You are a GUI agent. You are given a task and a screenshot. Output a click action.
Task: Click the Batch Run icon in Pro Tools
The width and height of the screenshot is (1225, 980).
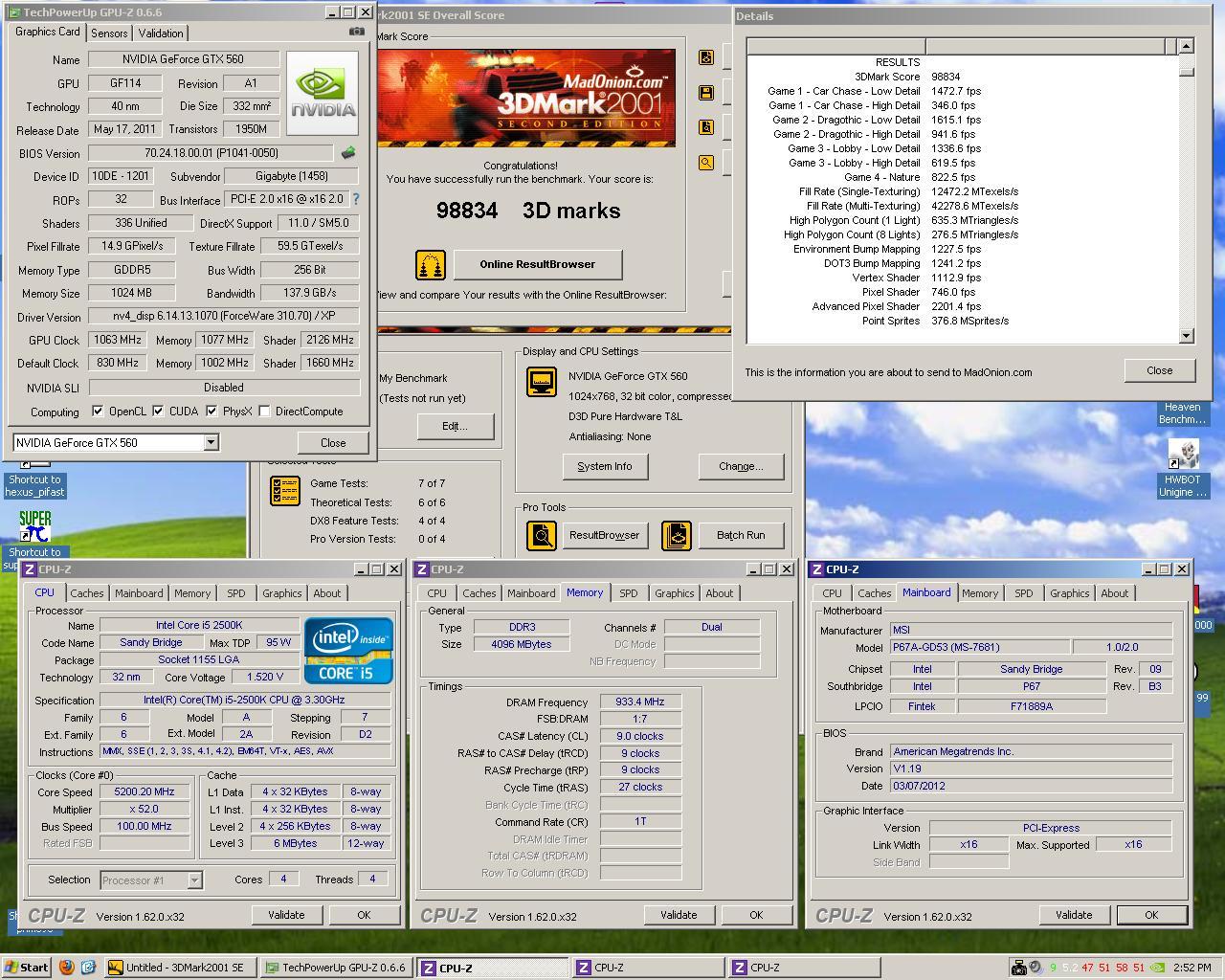click(677, 535)
